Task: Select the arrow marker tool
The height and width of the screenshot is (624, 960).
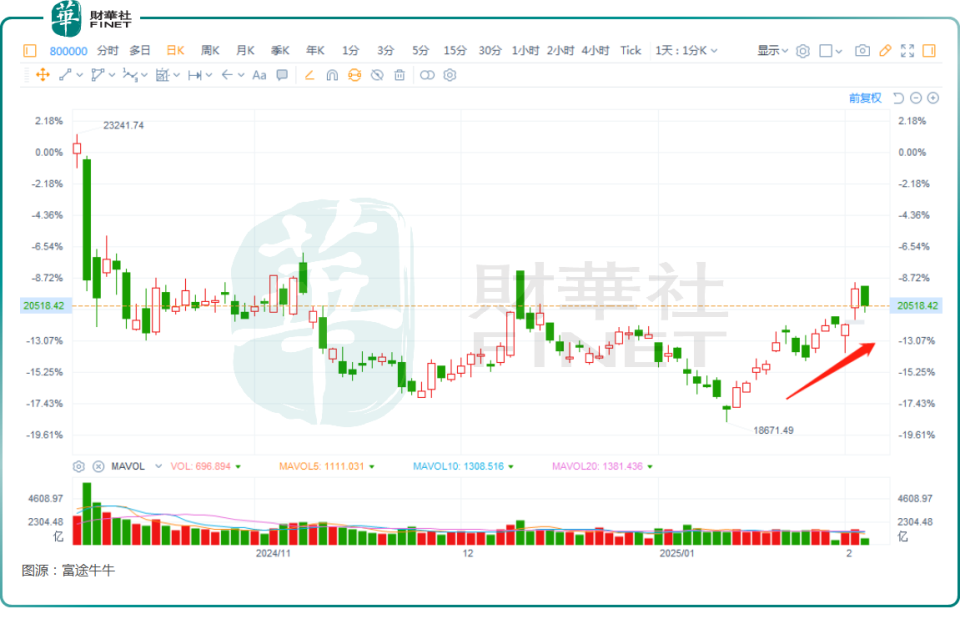Action: coord(227,75)
